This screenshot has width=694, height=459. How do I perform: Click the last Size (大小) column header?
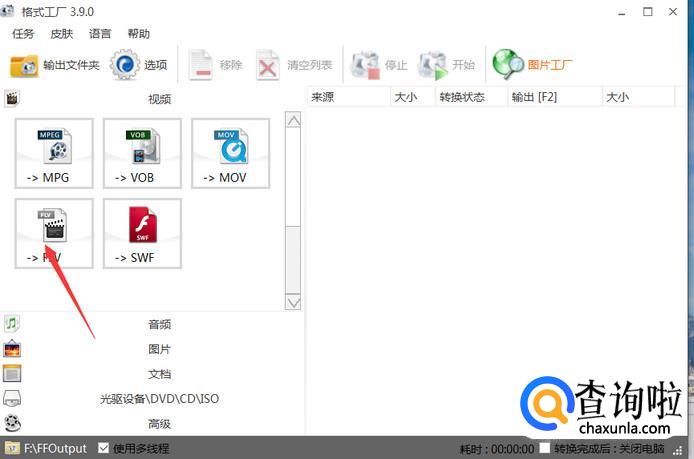coord(639,97)
